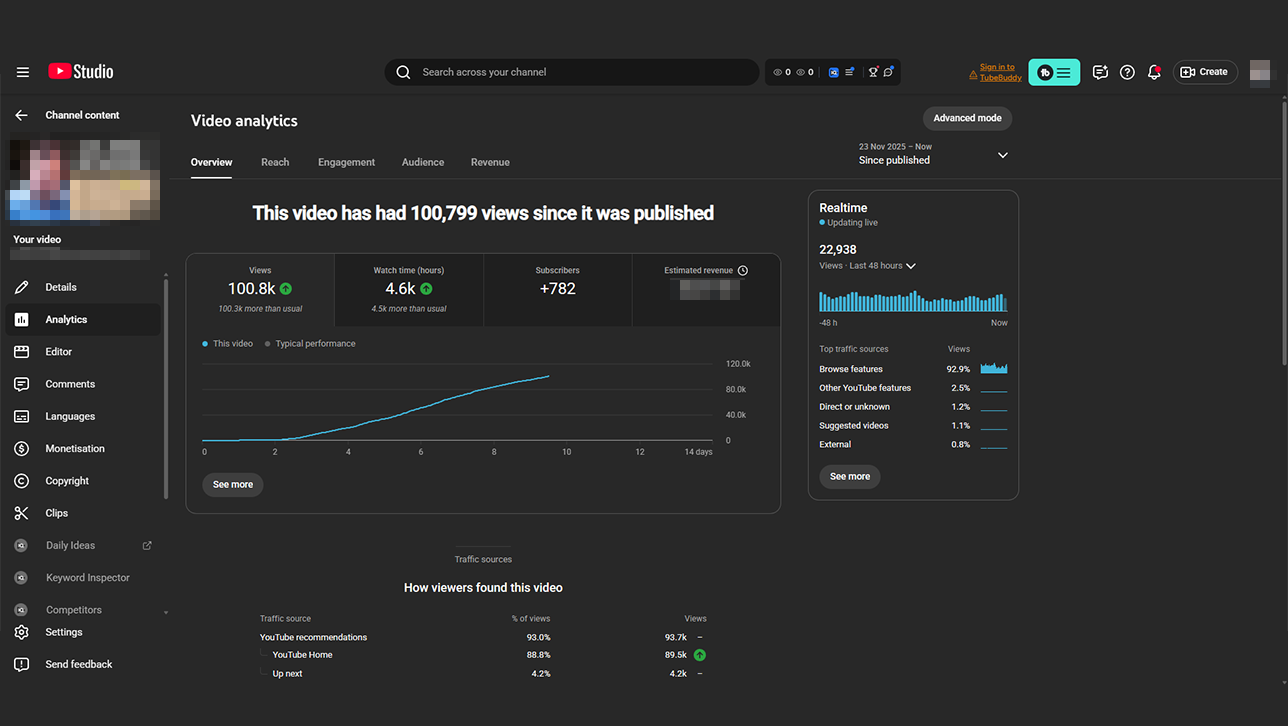
Task: Switch to the Reach tab
Action: (275, 162)
